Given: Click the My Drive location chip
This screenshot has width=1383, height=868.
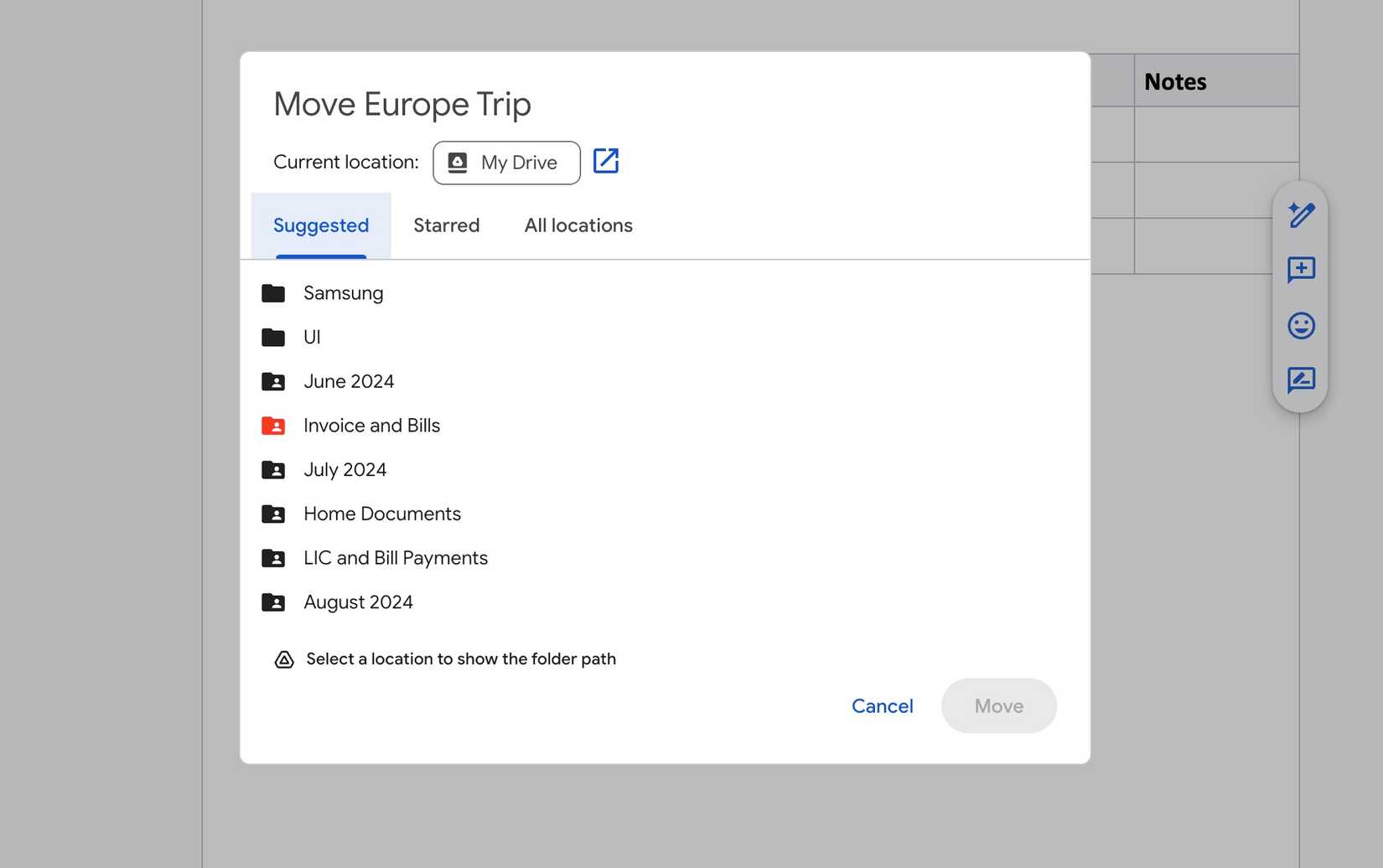Looking at the screenshot, I should click(506, 163).
